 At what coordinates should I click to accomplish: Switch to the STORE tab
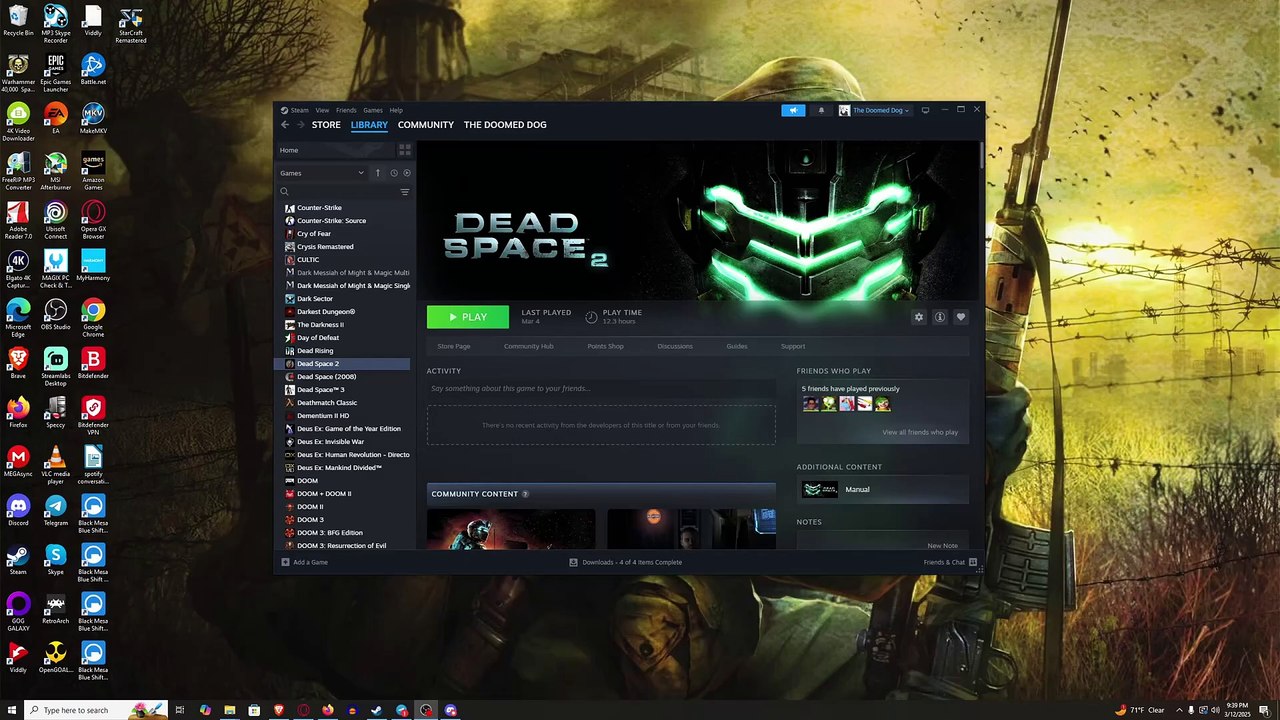coord(326,125)
